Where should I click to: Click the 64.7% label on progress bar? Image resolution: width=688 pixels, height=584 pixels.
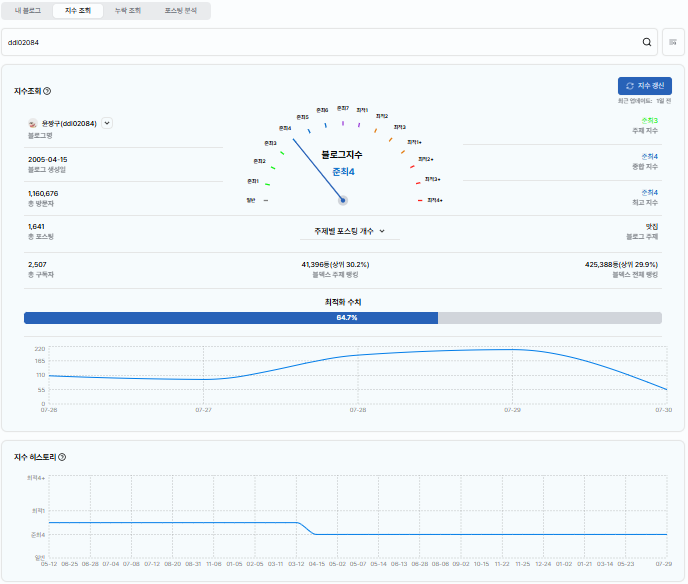click(x=347, y=318)
